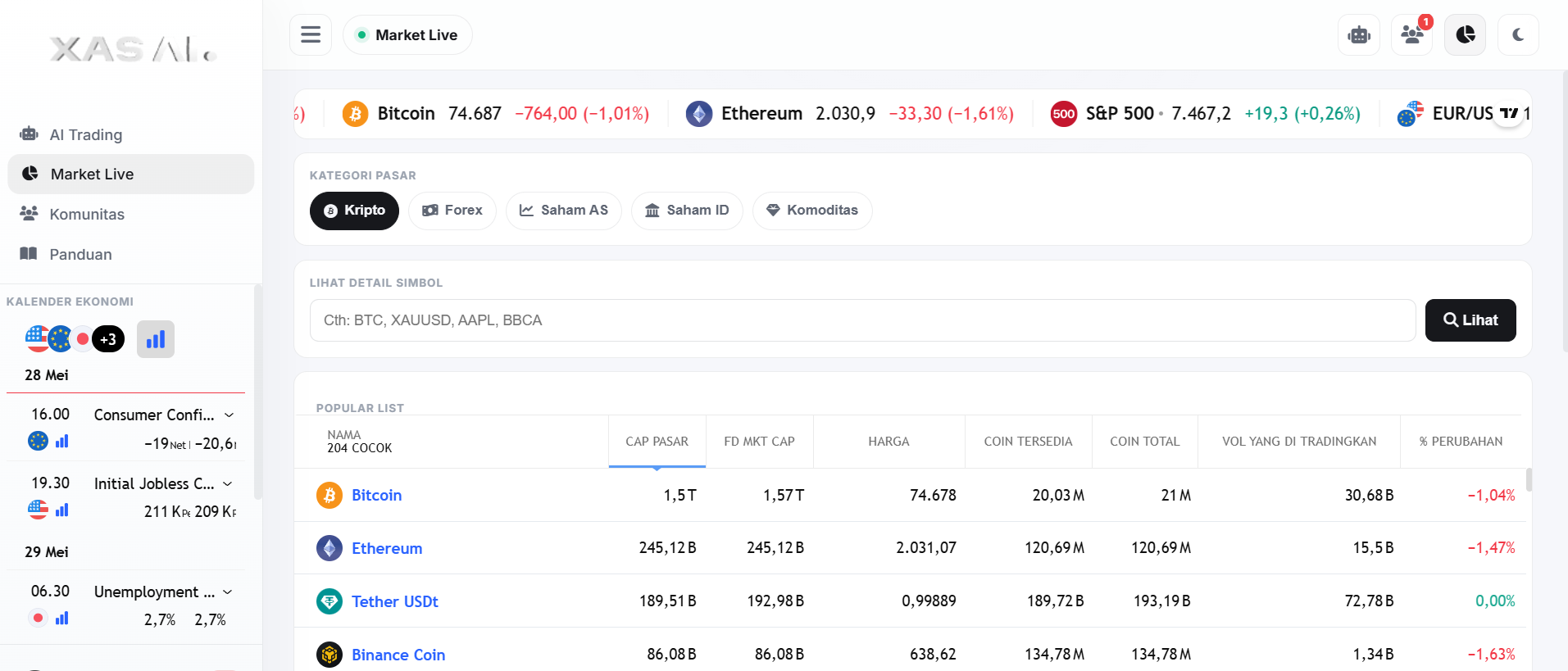Sort by % PERUBAHAN column
1568x671 pixels.
click(1461, 442)
